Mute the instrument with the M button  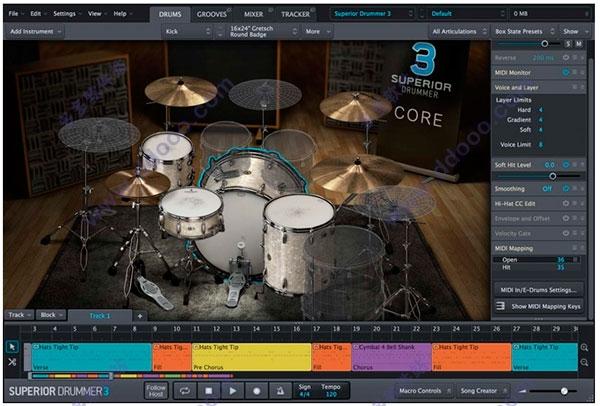pos(579,44)
